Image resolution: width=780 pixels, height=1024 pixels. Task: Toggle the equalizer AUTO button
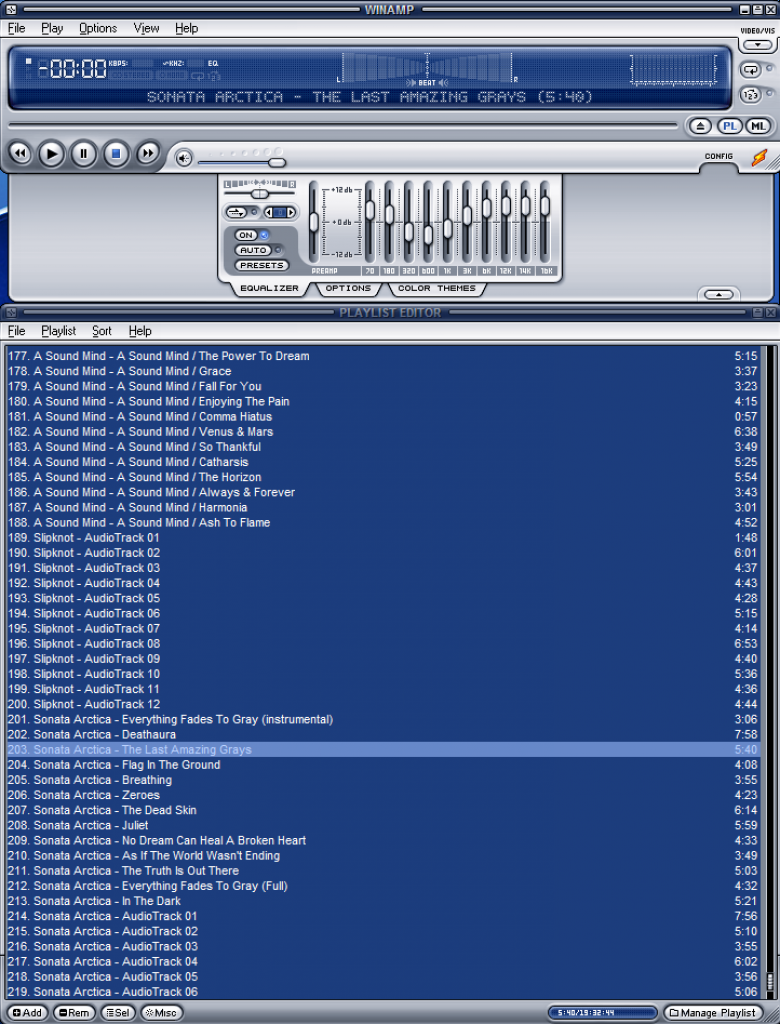pyautogui.click(x=253, y=250)
